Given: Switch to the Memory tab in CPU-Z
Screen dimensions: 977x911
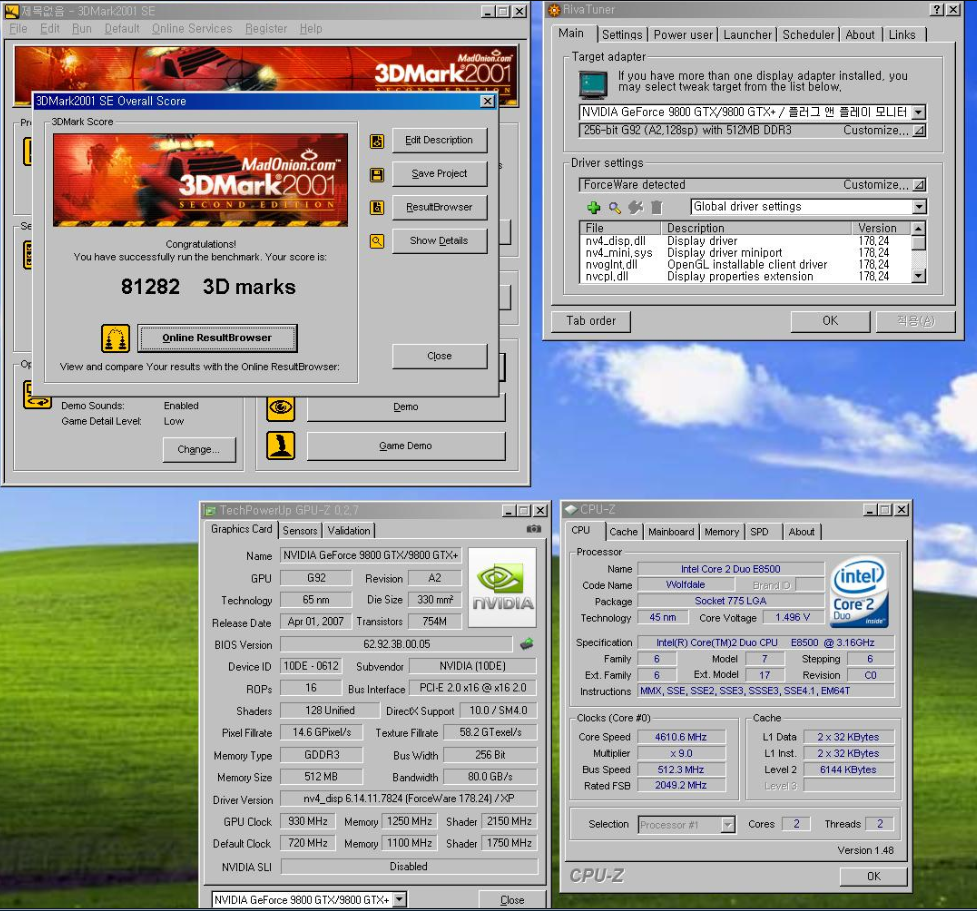Looking at the screenshot, I should click(722, 532).
